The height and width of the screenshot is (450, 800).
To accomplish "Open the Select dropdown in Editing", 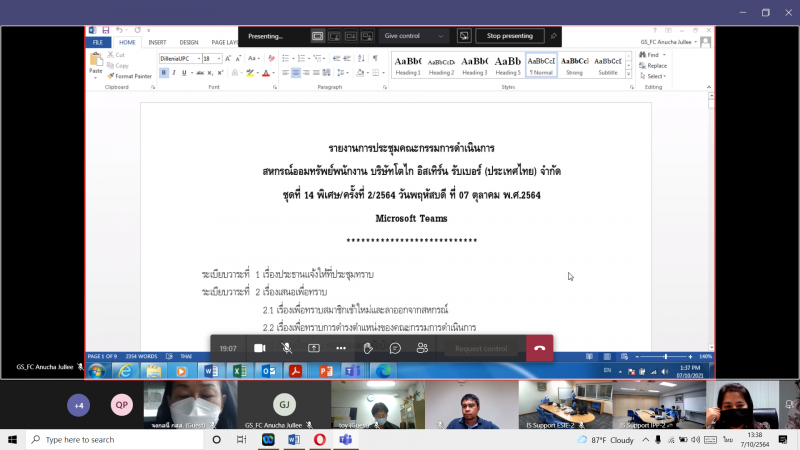I will click(x=653, y=76).
